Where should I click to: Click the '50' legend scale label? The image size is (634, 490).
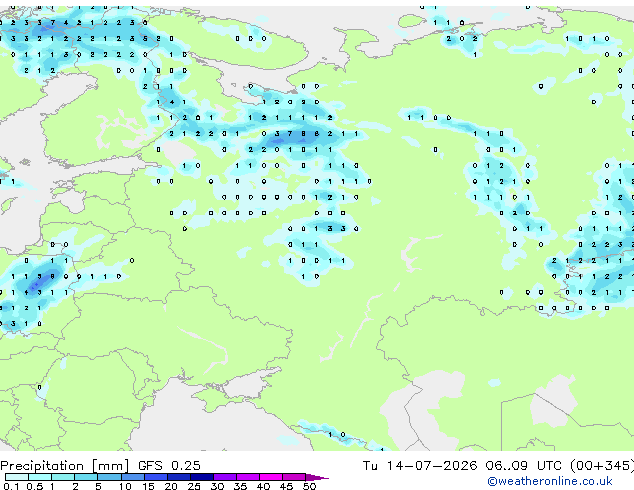[309, 486]
